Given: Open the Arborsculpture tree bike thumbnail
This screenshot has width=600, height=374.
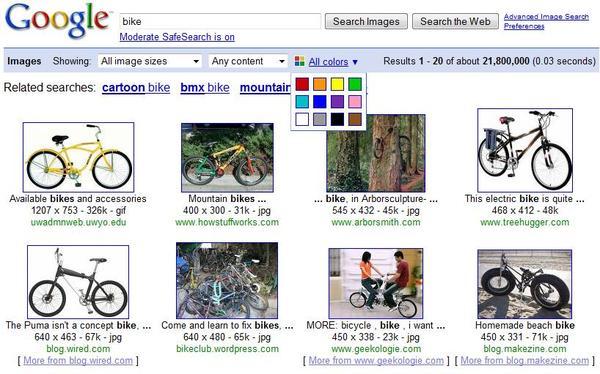Looking at the screenshot, I should tap(376, 153).
